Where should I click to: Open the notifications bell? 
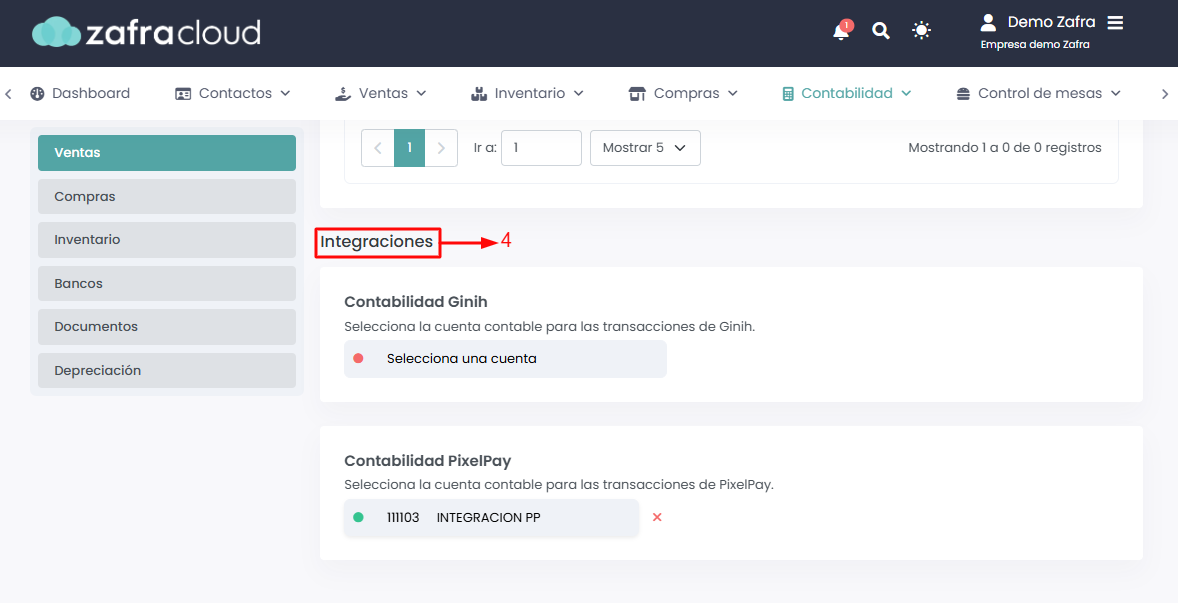pyautogui.click(x=841, y=31)
